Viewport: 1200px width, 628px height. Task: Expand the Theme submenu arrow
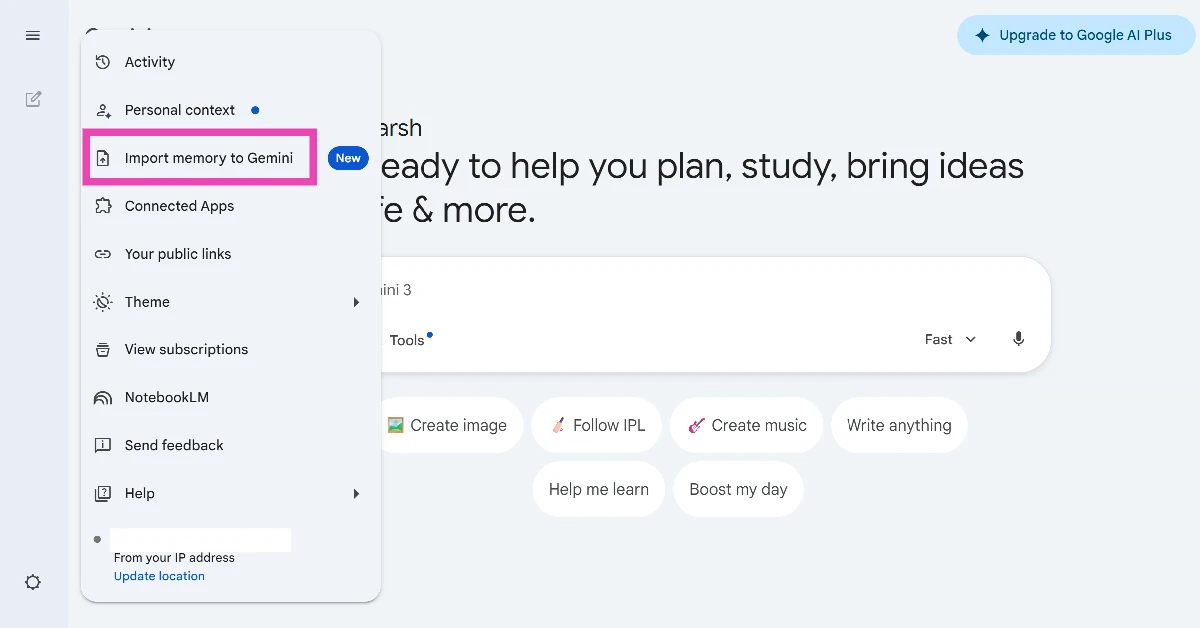[356, 302]
